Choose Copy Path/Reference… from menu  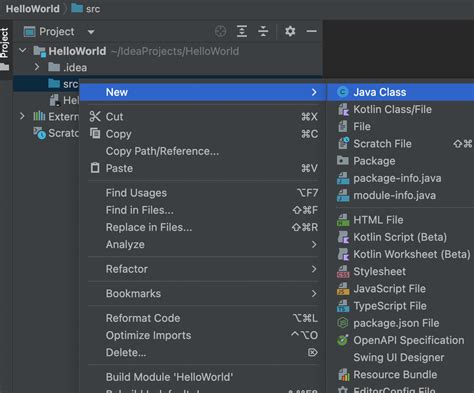click(x=203, y=151)
